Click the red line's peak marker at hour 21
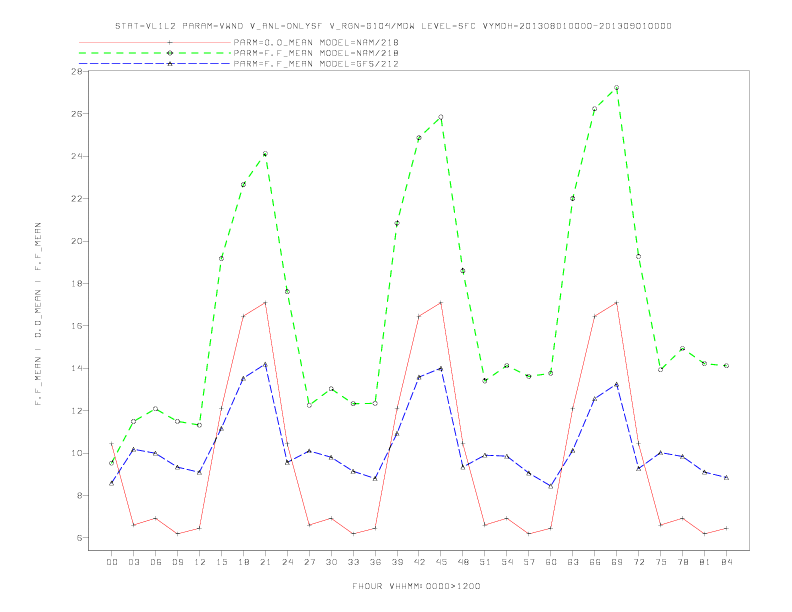This screenshot has width=792, height=612. [x=265, y=303]
